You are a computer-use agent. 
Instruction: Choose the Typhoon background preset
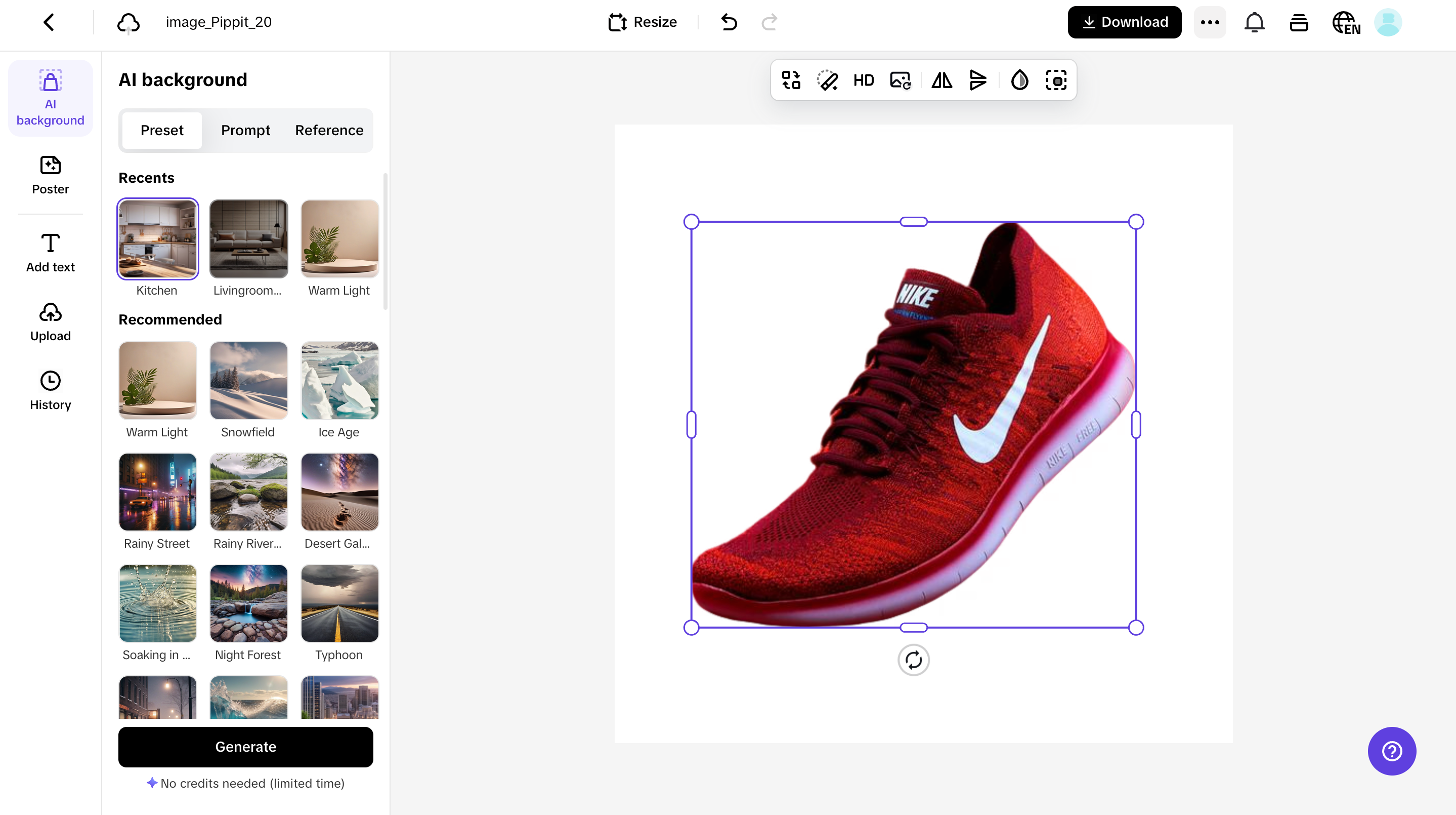[339, 603]
